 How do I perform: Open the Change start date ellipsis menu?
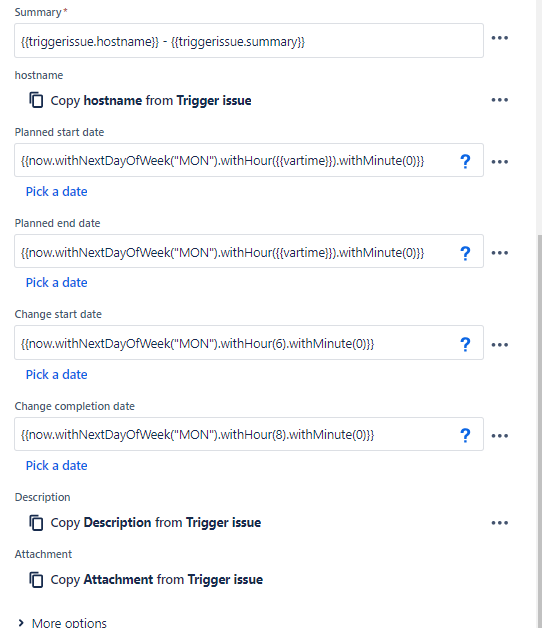pyautogui.click(x=500, y=345)
